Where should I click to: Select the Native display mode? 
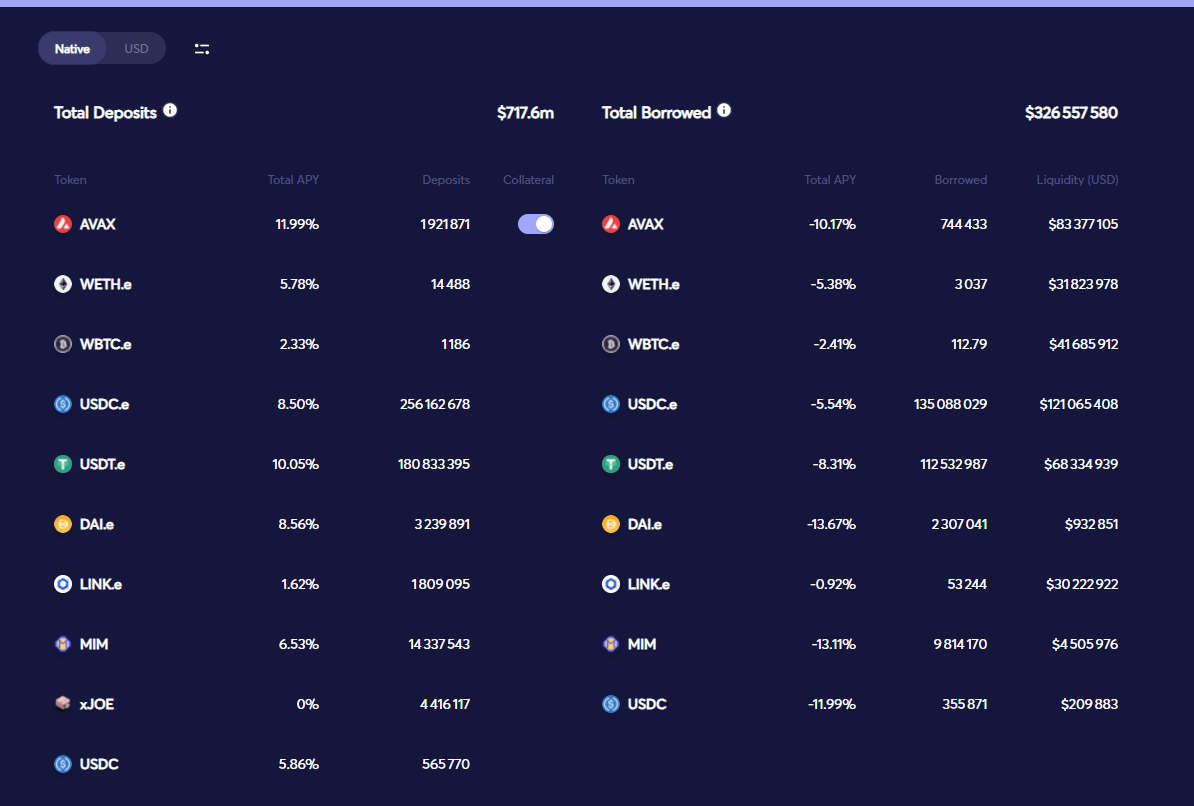[x=72, y=49]
